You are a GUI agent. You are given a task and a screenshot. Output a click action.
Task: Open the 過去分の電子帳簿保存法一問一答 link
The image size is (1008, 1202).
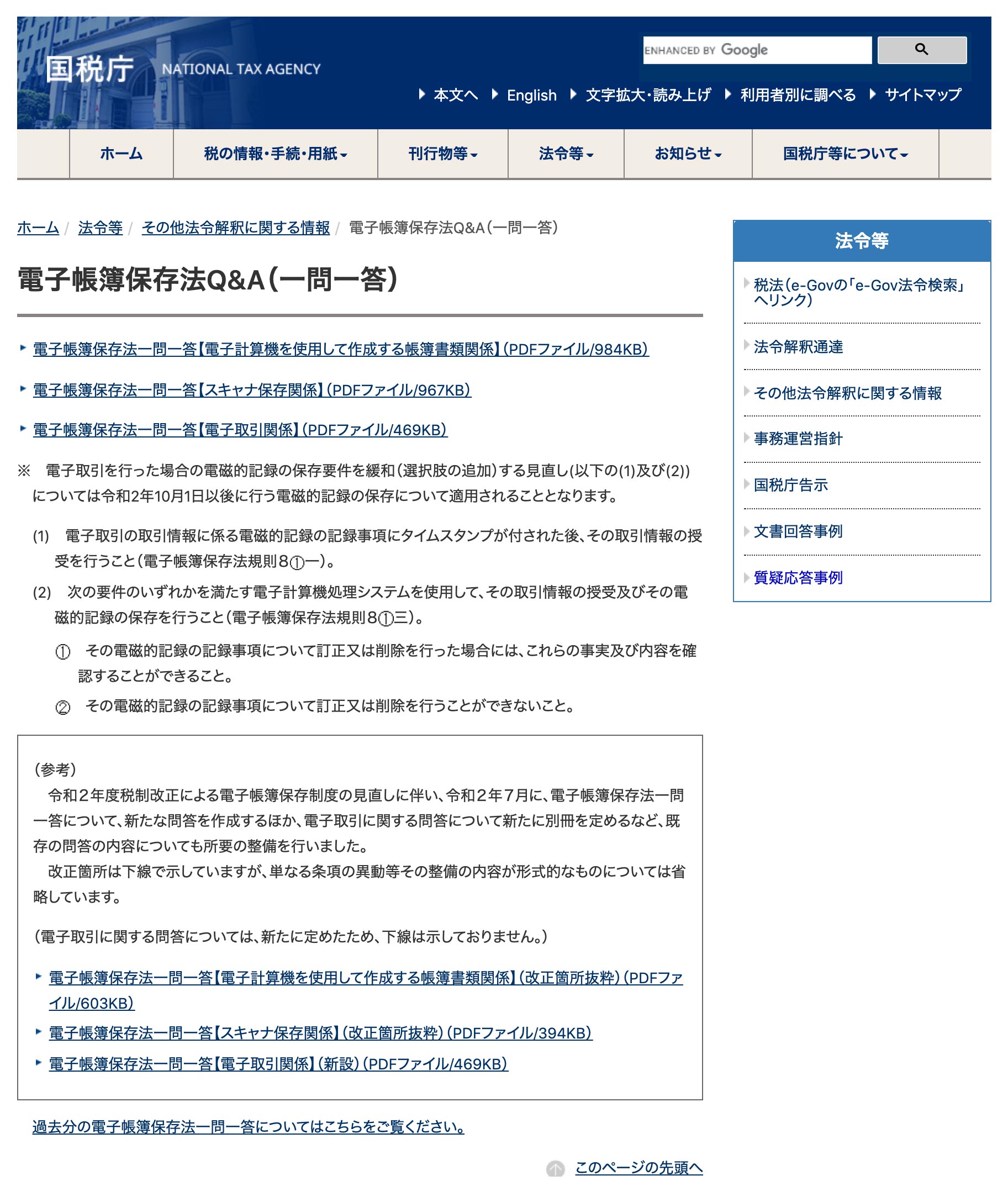[249, 1127]
